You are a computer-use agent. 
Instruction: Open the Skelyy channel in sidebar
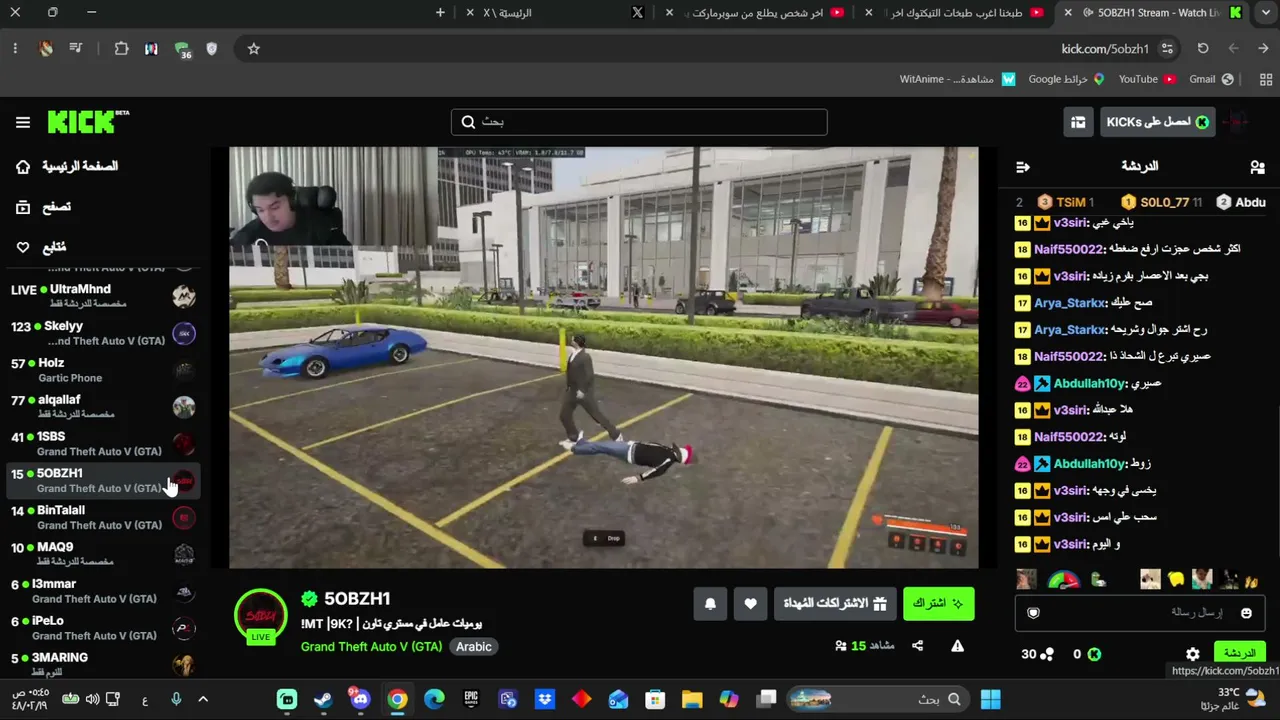tap(103, 333)
